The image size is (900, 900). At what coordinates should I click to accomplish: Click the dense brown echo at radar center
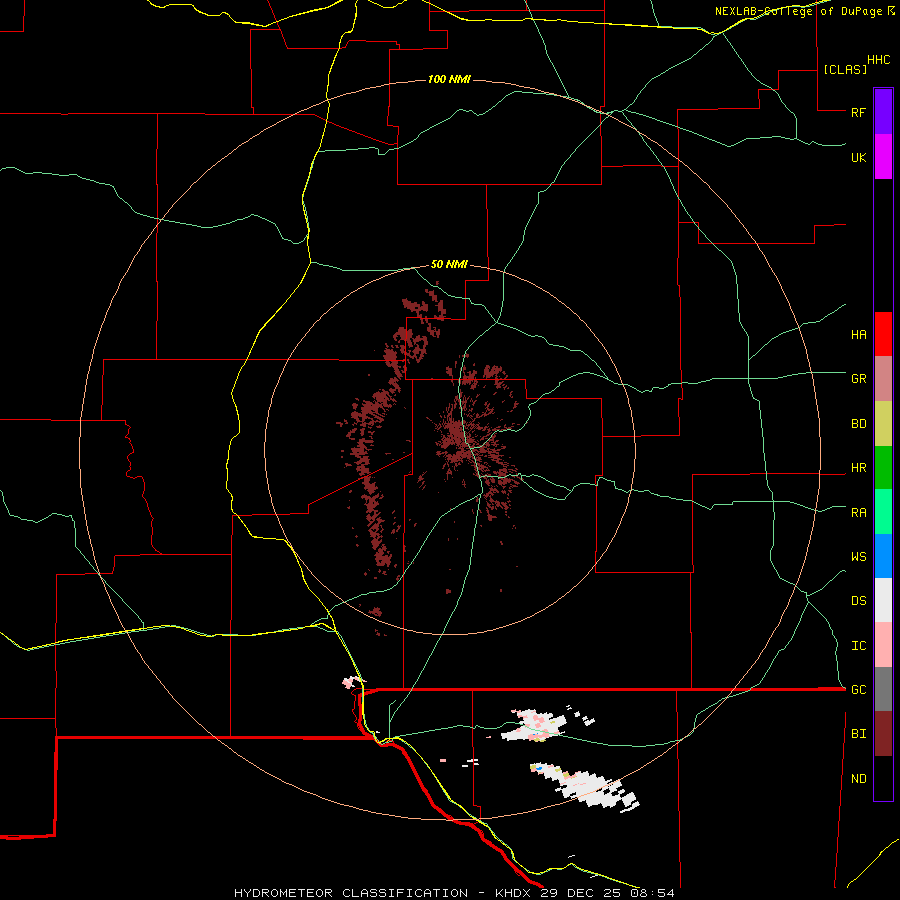[456, 437]
